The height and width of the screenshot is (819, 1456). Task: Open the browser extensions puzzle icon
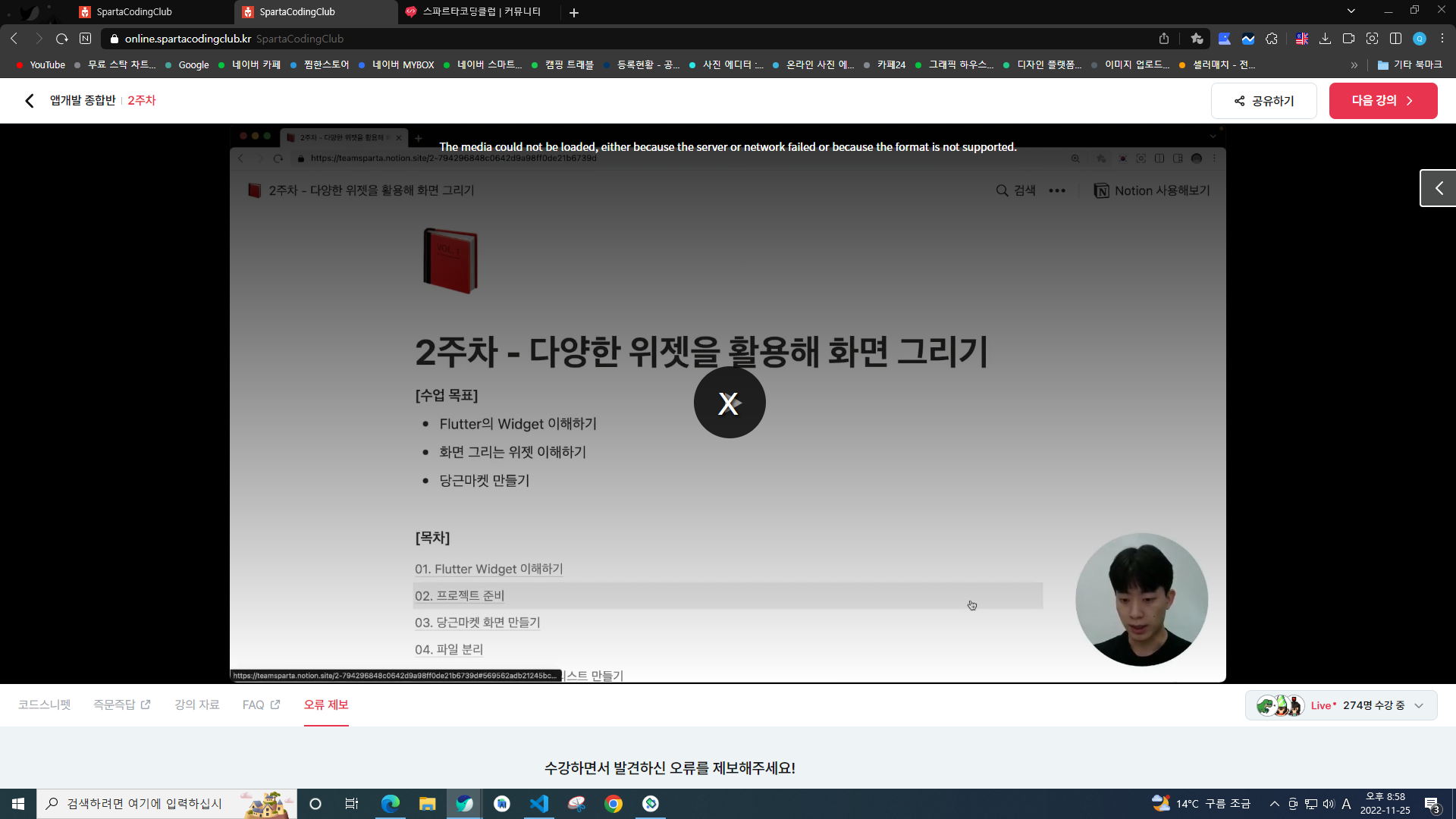pos(1272,39)
